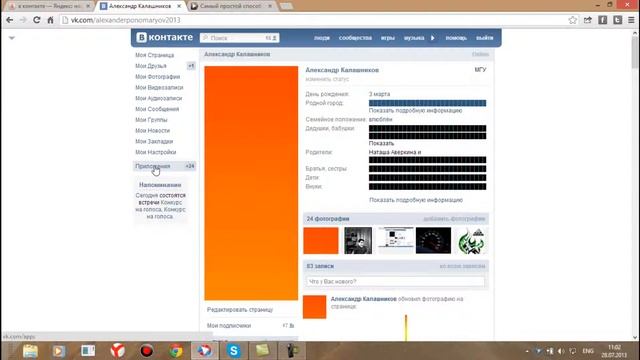
Task: Open Skype from the taskbar
Action: point(234,351)
